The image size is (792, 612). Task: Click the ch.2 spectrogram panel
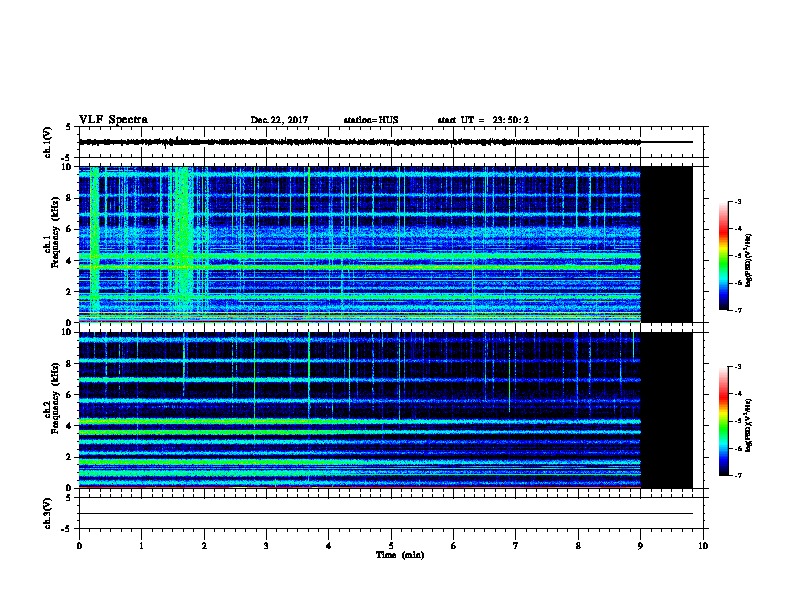pyautogui.click(x=360, y=410)
